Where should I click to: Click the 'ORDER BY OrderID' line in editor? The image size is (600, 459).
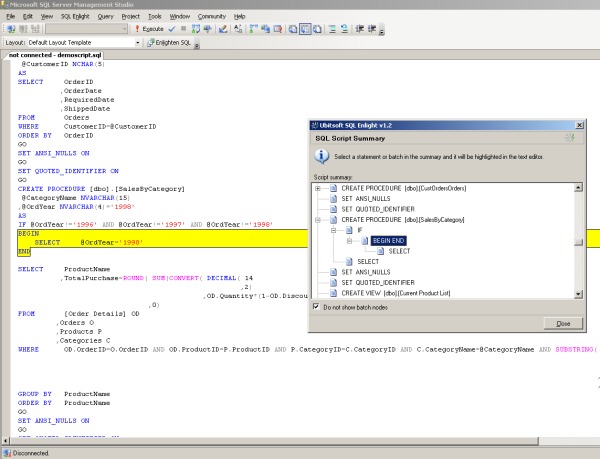click(55, 135)
